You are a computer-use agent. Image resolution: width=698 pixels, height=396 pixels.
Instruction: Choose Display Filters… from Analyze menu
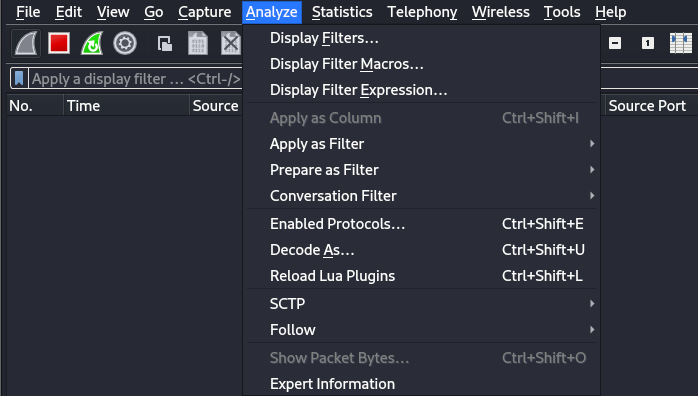421,38
